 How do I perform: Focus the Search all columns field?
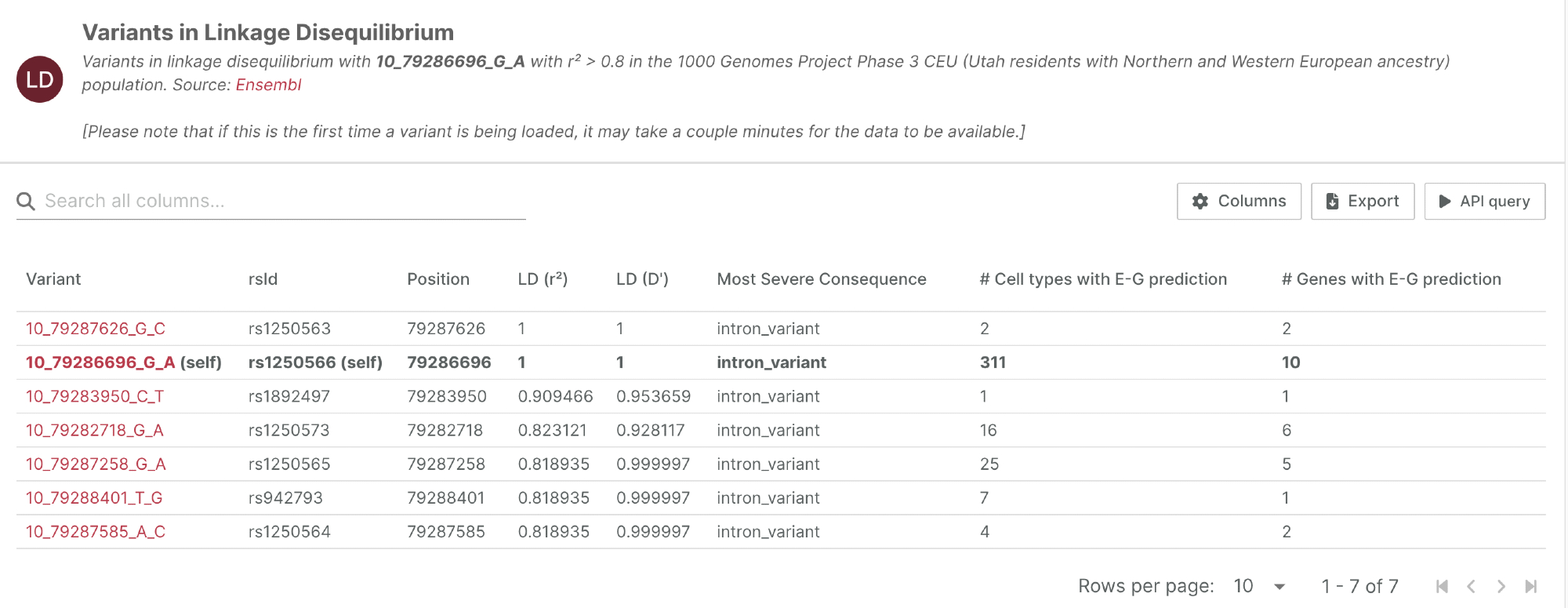(x=282, y=202)
